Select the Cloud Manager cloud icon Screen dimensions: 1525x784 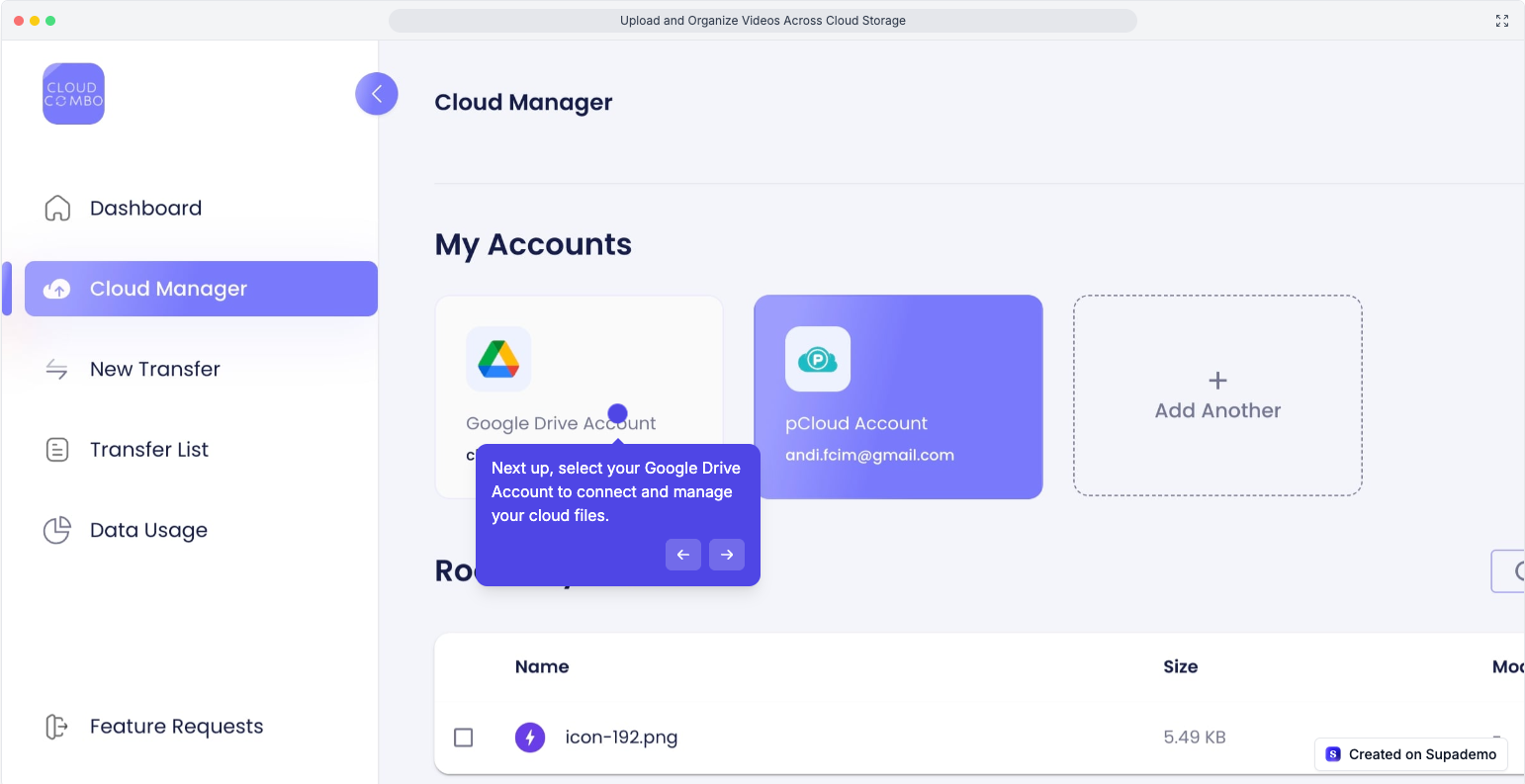click(58, 288)
